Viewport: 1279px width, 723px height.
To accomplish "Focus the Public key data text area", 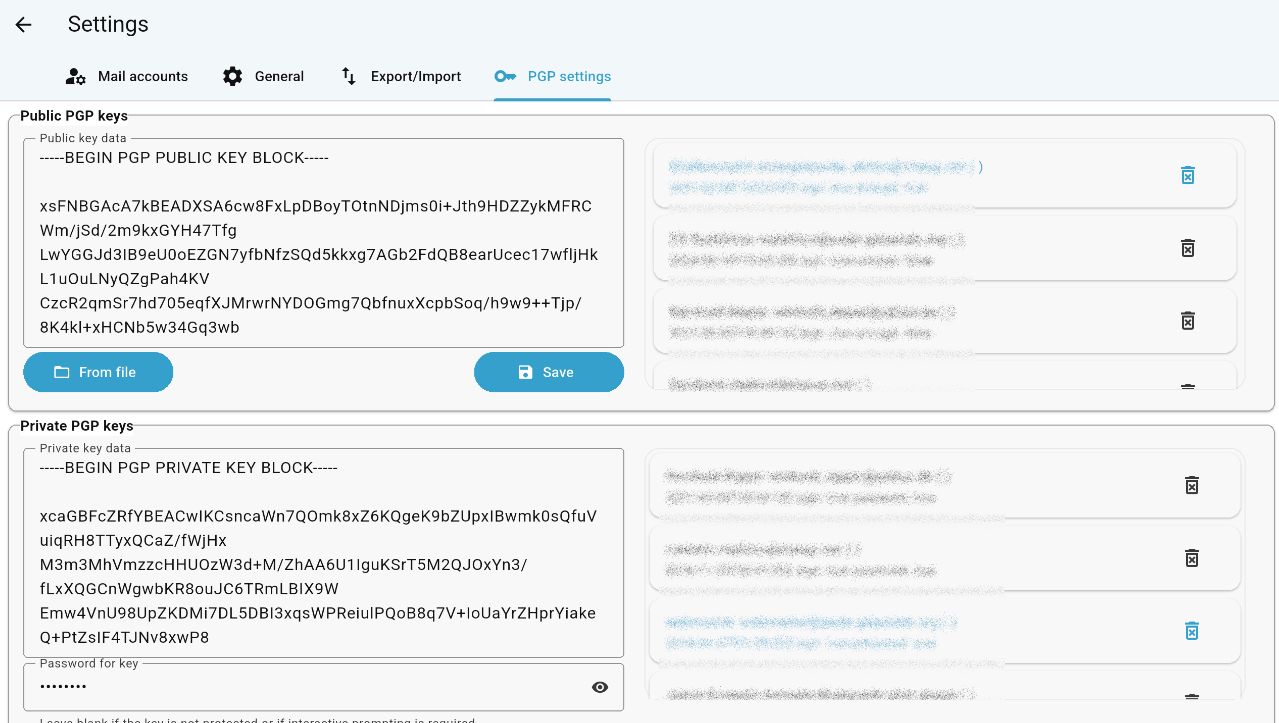I will [323, 243].
